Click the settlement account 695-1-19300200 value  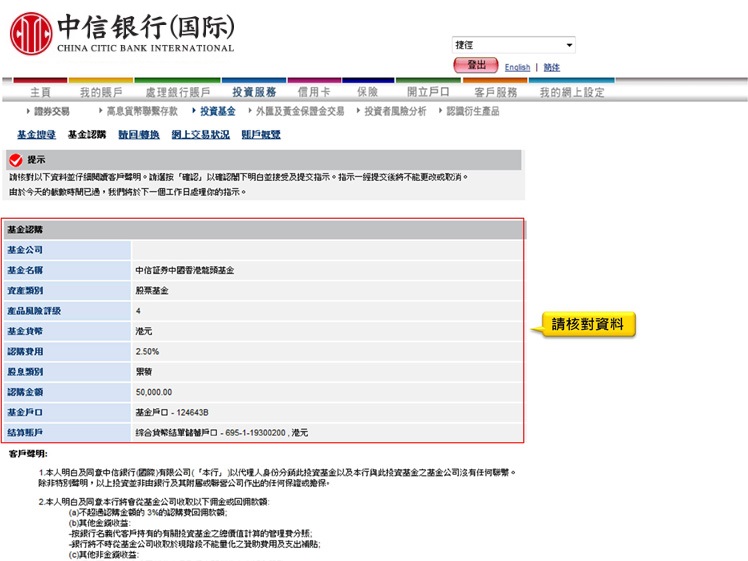(x=221, y=433)
